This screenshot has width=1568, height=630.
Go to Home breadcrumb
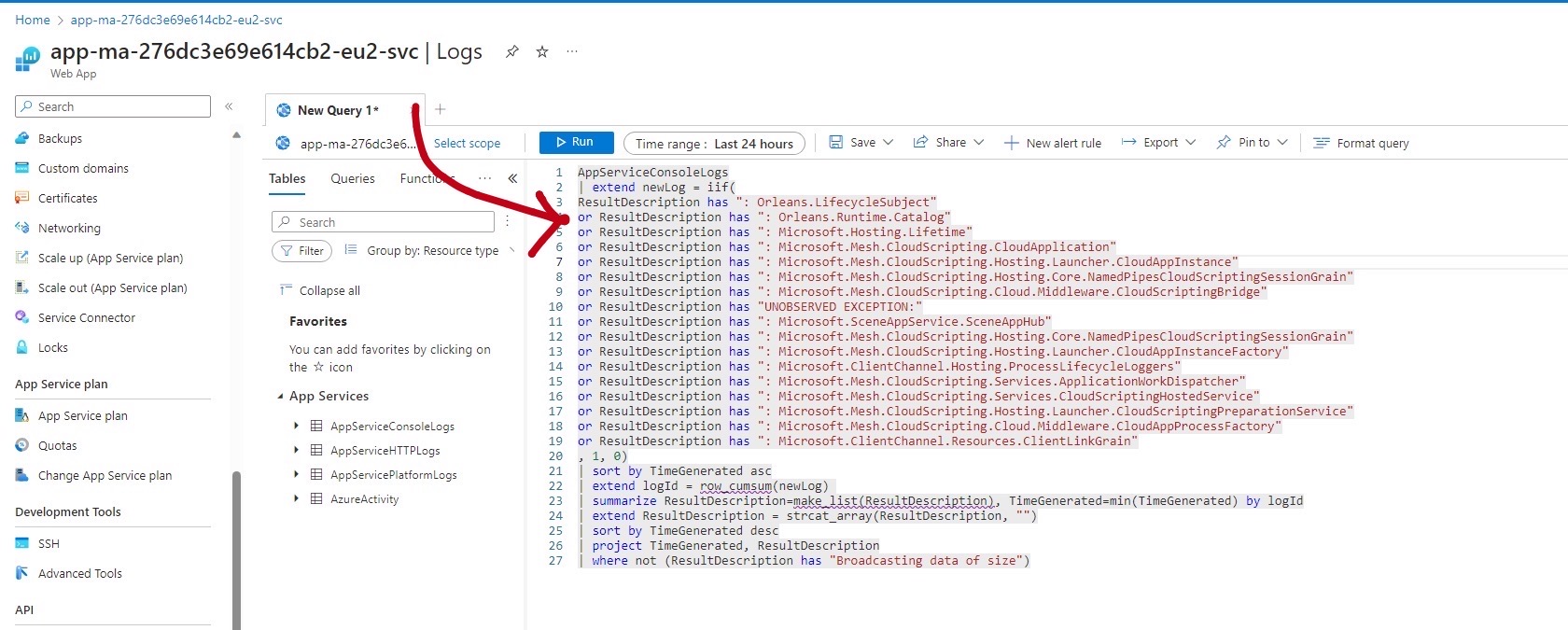pyautogui.click(x=33, y=20)
